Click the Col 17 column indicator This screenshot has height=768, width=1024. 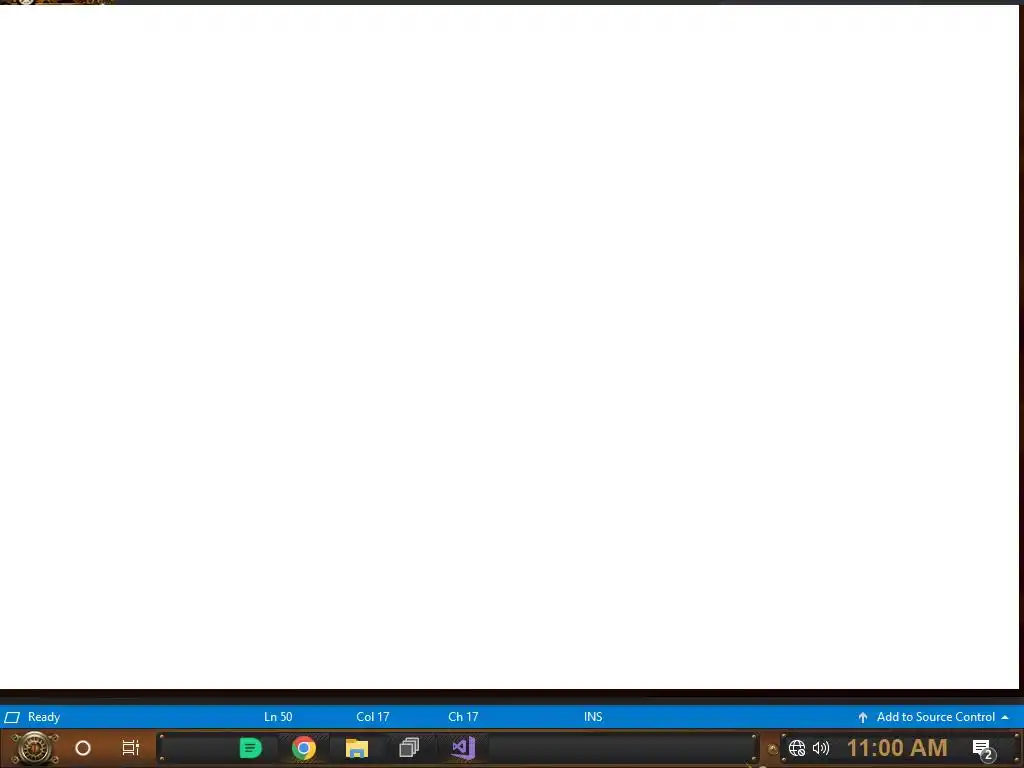click(x=372, y=717)
